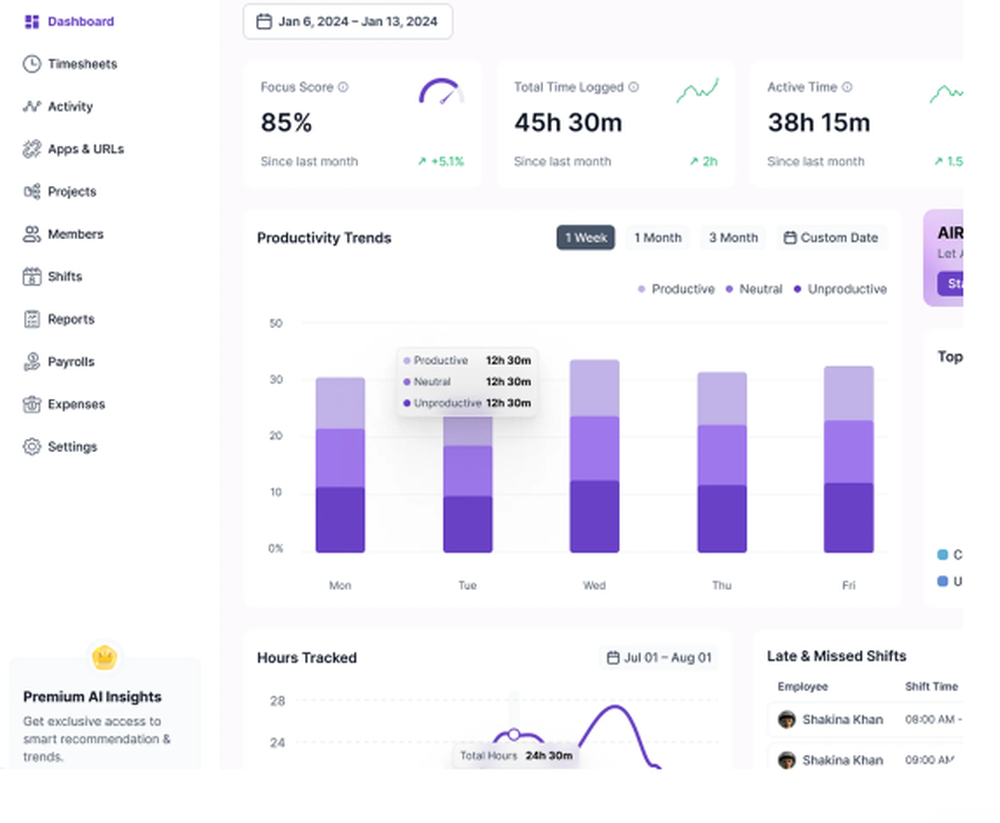Click the info icon beside Total Time Logged
Screen dimensions: 1000x823
633,87
